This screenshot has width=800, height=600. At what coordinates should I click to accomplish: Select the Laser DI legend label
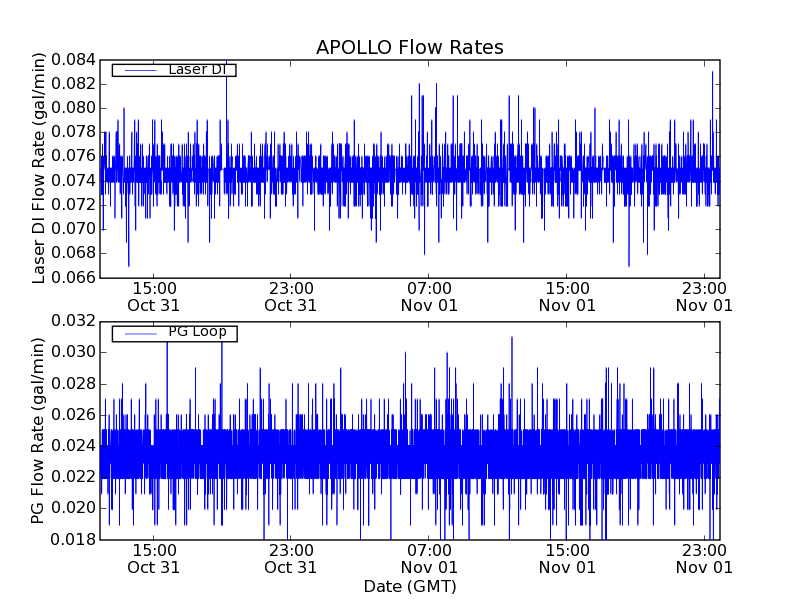tap(200, 69)
